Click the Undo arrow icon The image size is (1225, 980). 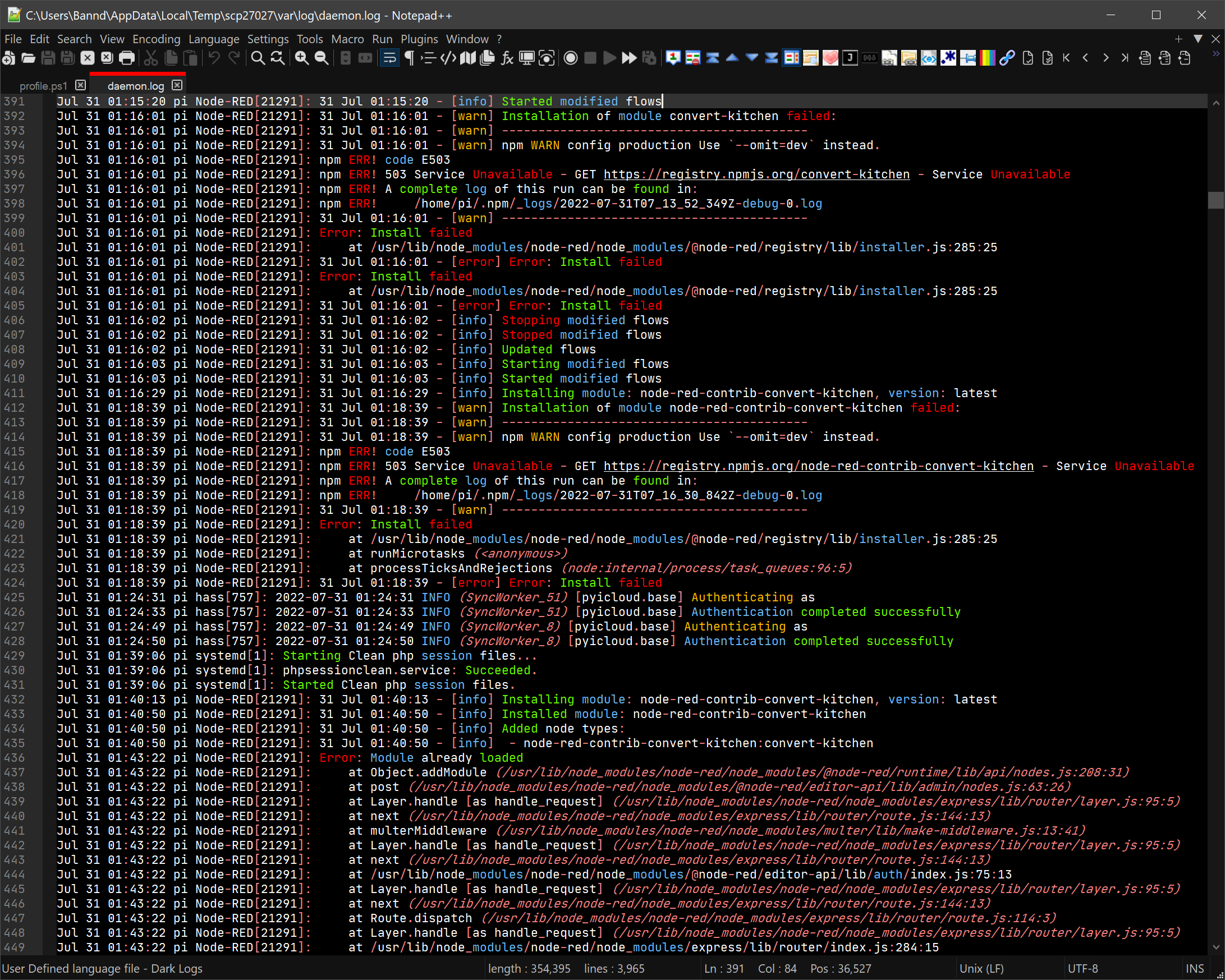tap(214, 58)
